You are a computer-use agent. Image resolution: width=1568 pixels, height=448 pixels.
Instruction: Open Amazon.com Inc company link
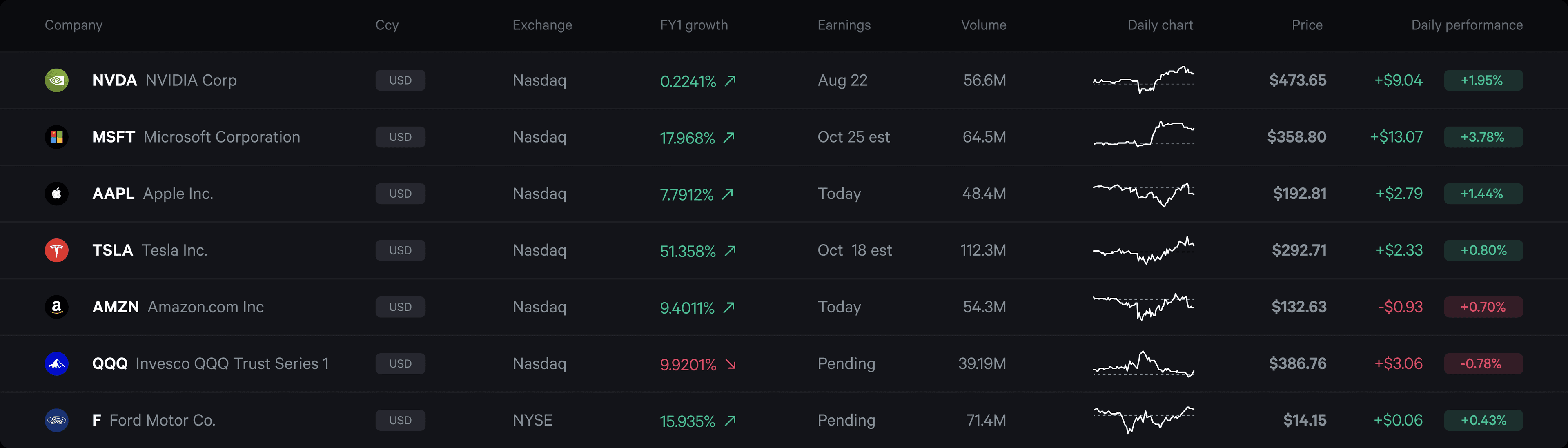206,307
